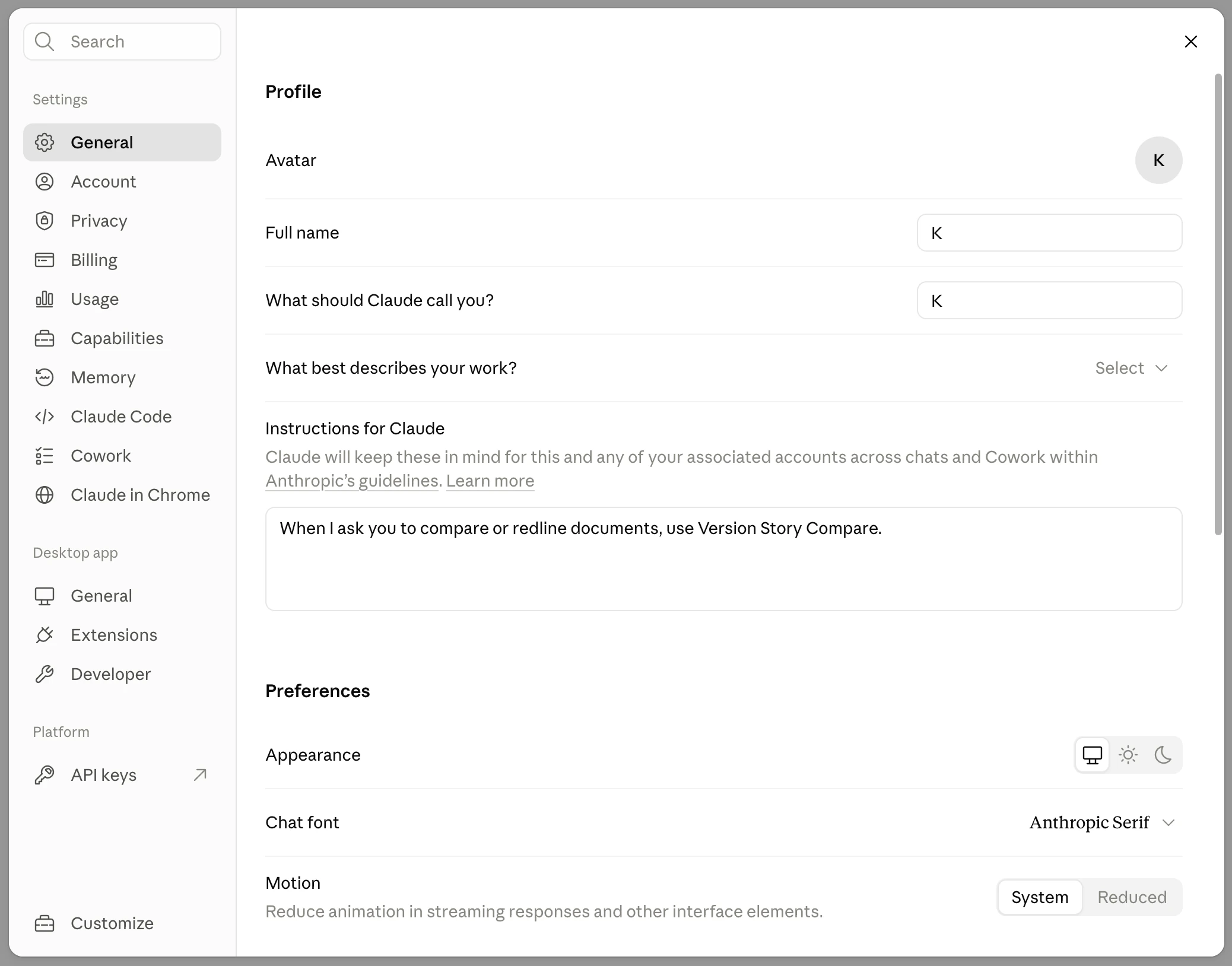Viewport: 1232px width, 966px height.
Task: Close the settings dialog with X
Action: click(x=1190, y=42)
